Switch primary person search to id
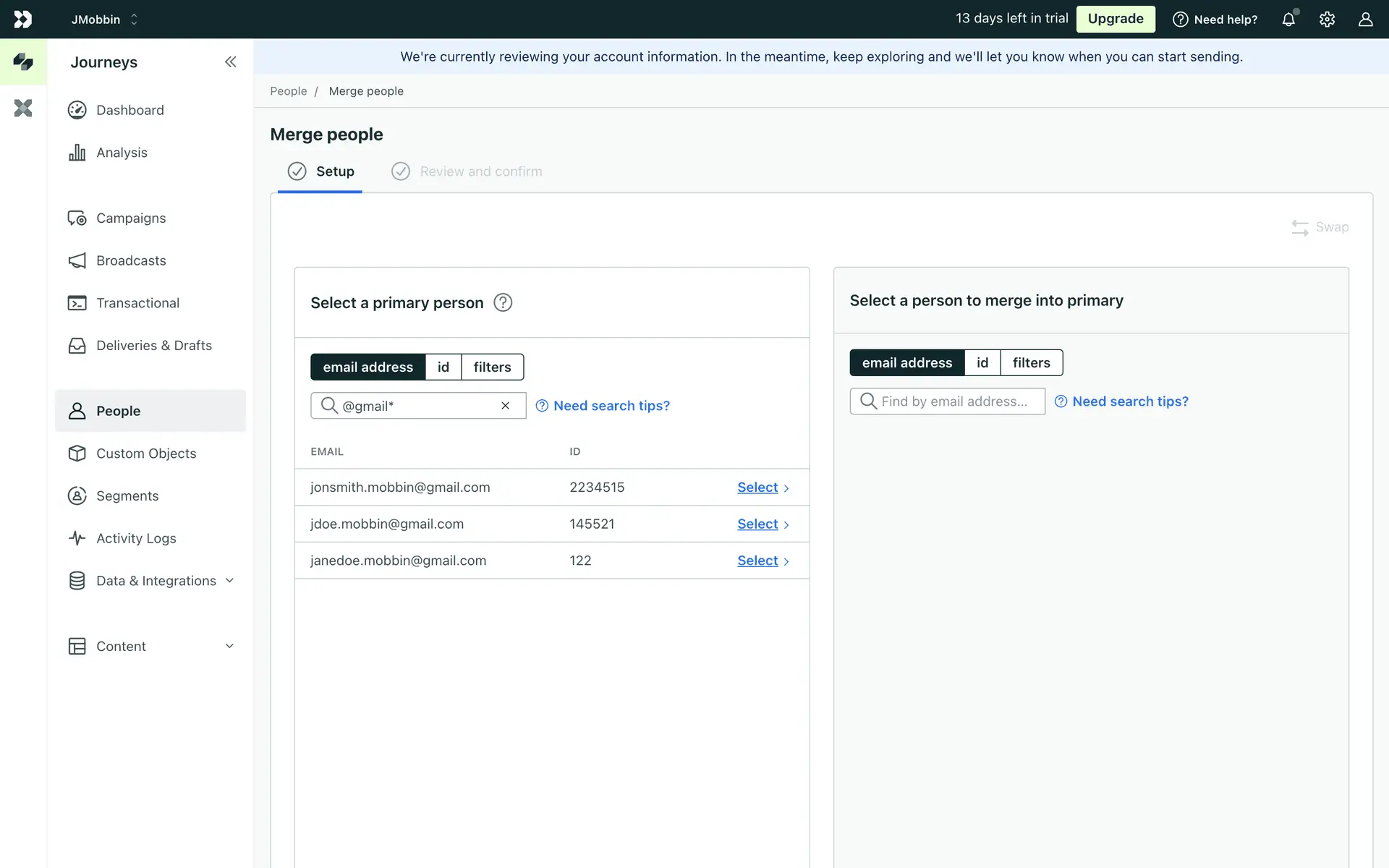This screenshot has width=1389, height=868. [443, 367]
